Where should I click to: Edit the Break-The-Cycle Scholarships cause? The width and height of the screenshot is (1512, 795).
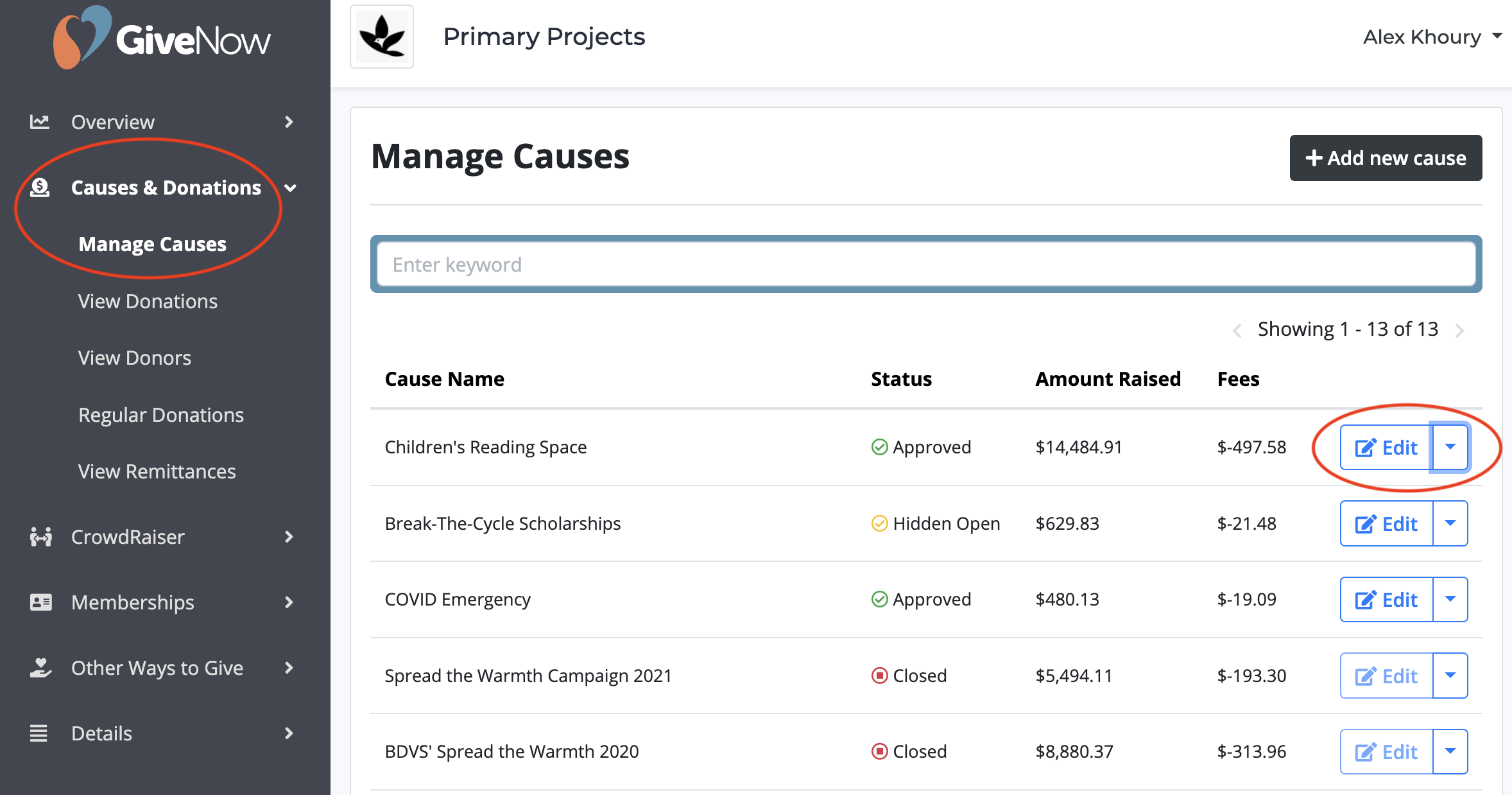click(1386, 523)
